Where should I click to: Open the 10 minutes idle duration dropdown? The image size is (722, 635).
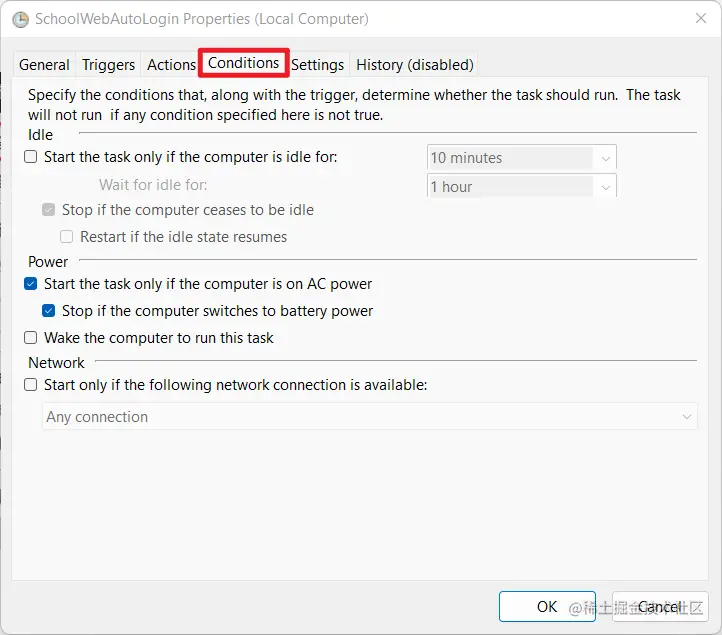[x=522, y=158]
